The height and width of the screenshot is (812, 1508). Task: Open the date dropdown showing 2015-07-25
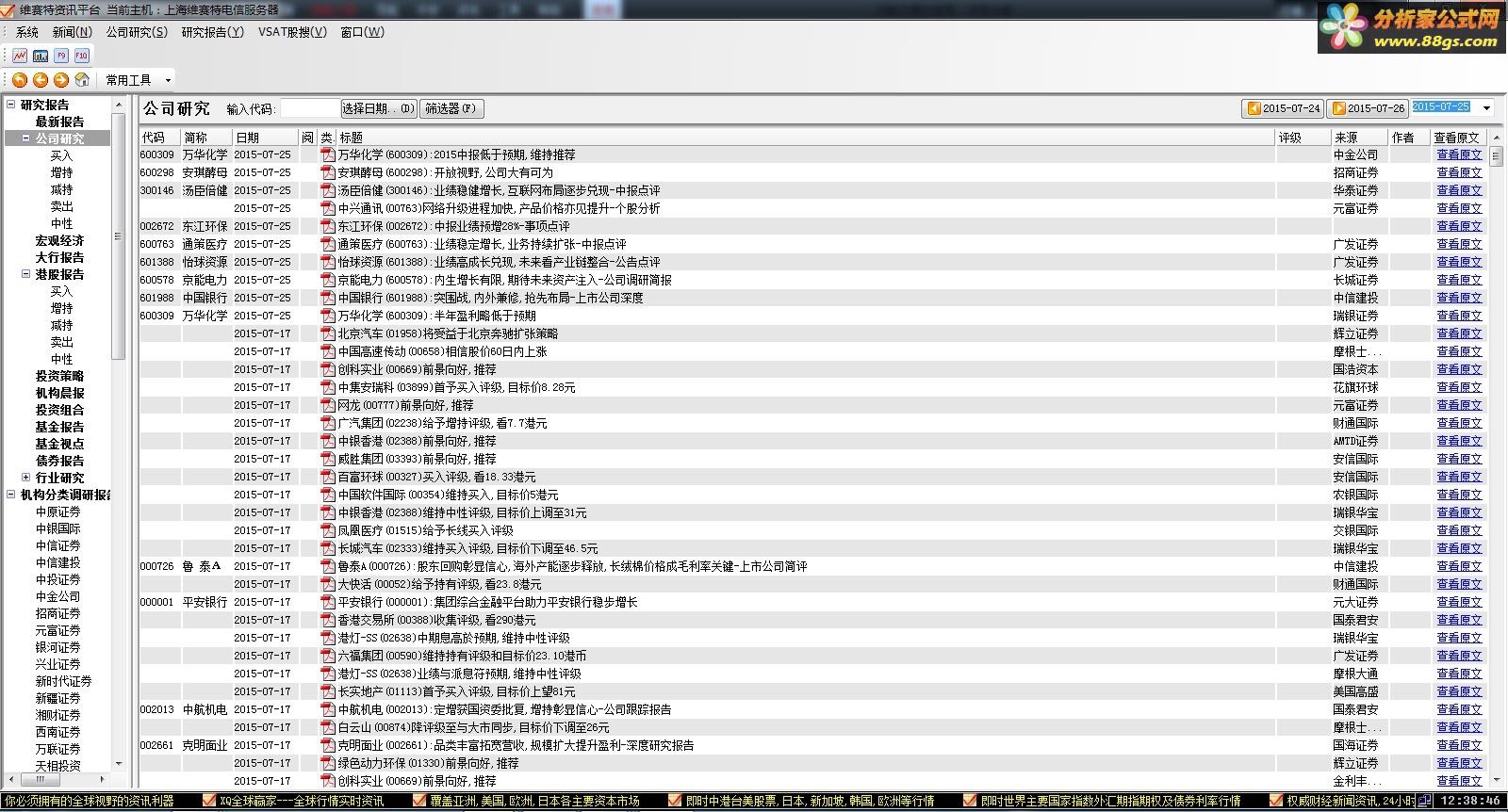[1487, 108]
